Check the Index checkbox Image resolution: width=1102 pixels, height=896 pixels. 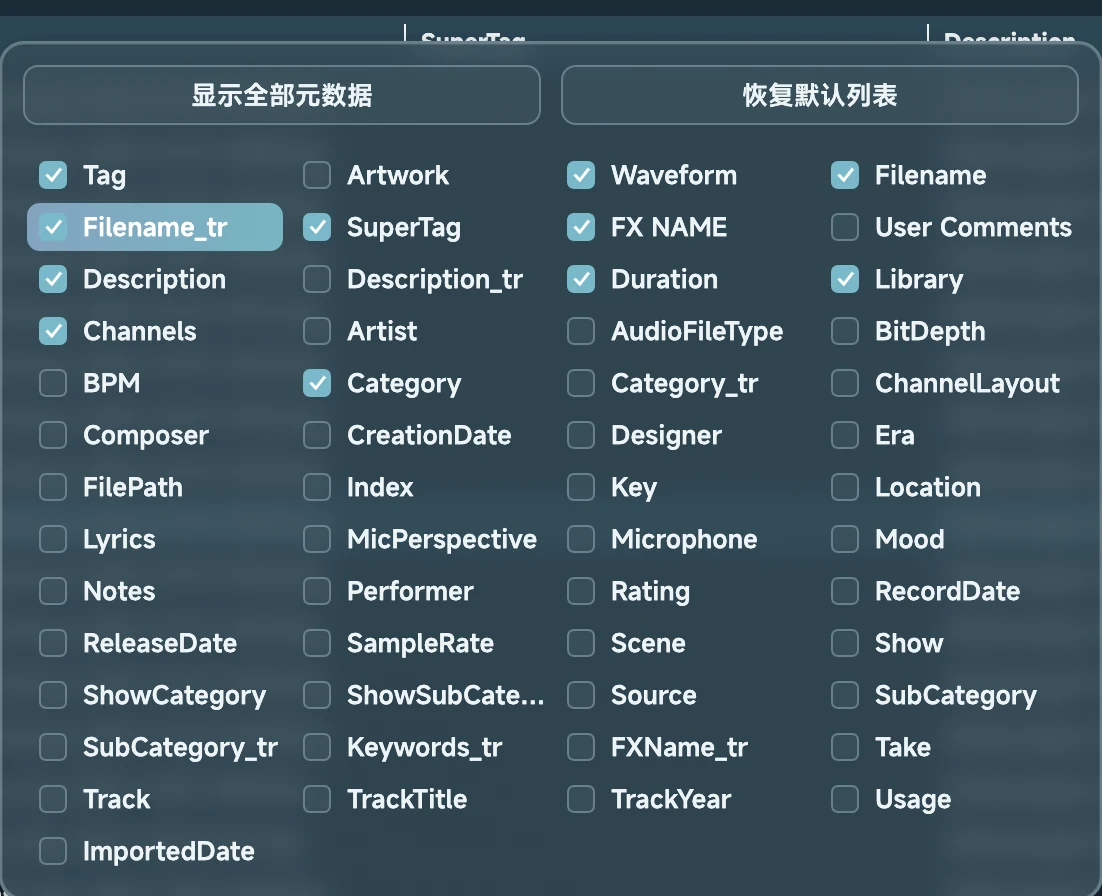coord(317,487)
